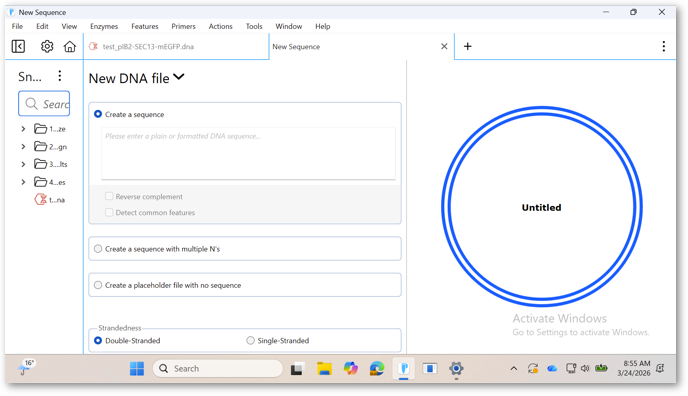
Task: Open File Explorer from taskbar
Action: (324, 369)
